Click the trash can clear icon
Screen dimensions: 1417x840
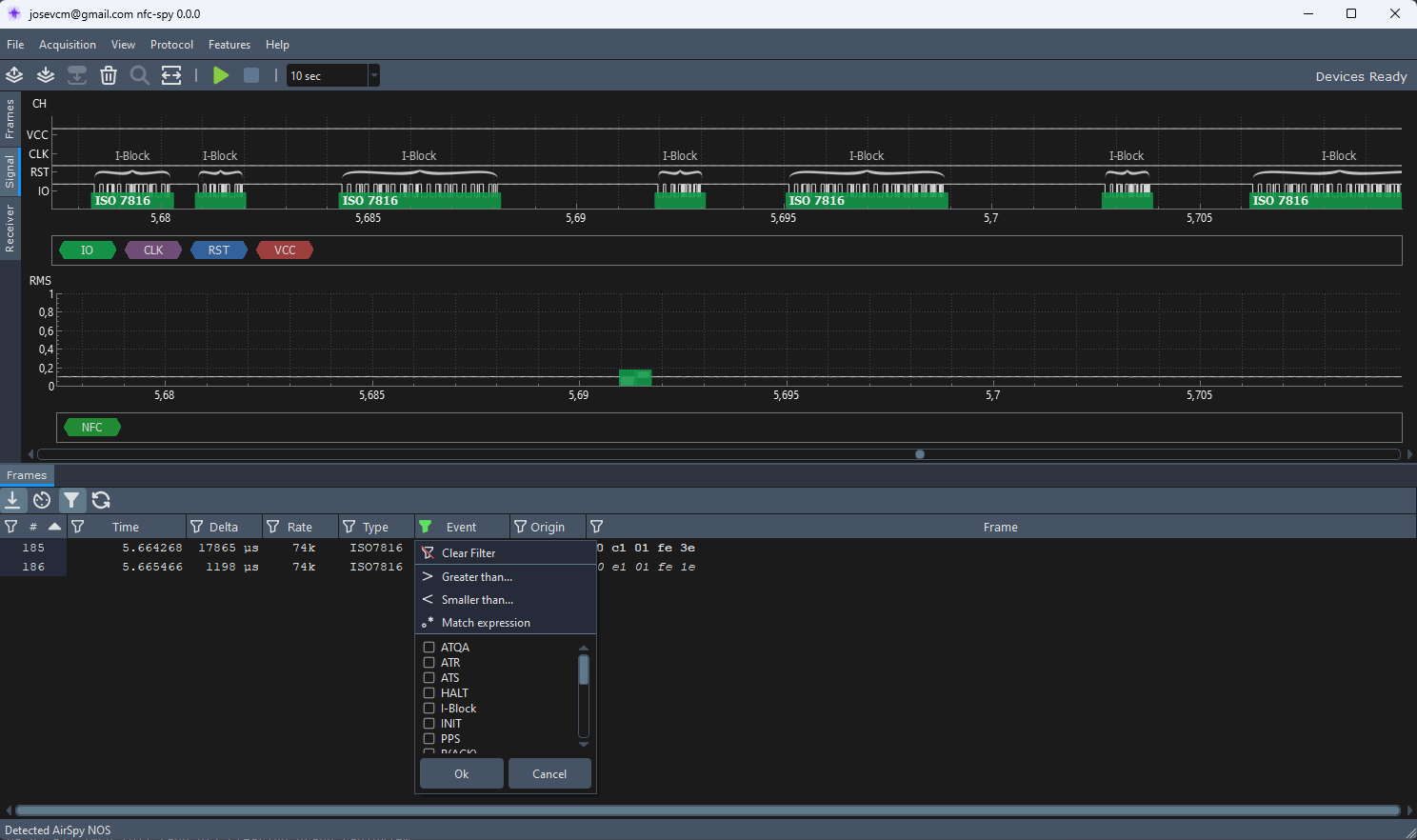coord(109,75)
